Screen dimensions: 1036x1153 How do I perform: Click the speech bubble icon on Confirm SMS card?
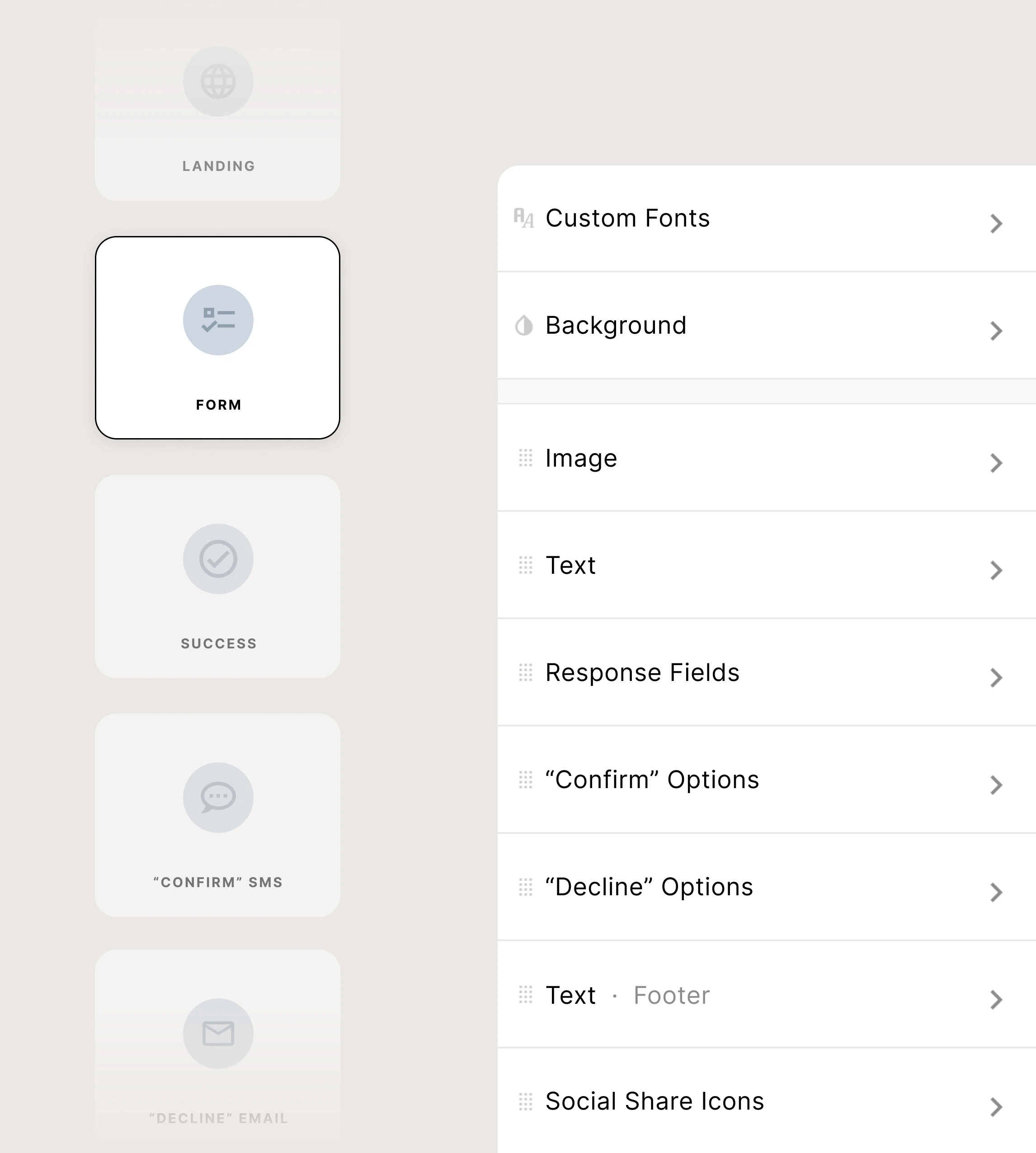point(218,797)
